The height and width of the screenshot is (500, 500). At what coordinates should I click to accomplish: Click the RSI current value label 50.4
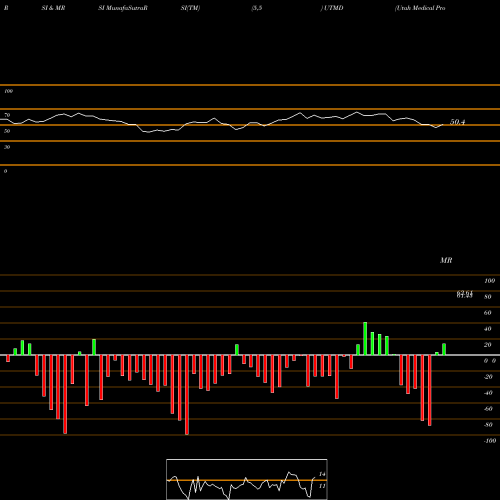pyautogui.click(x=457, y=122)
